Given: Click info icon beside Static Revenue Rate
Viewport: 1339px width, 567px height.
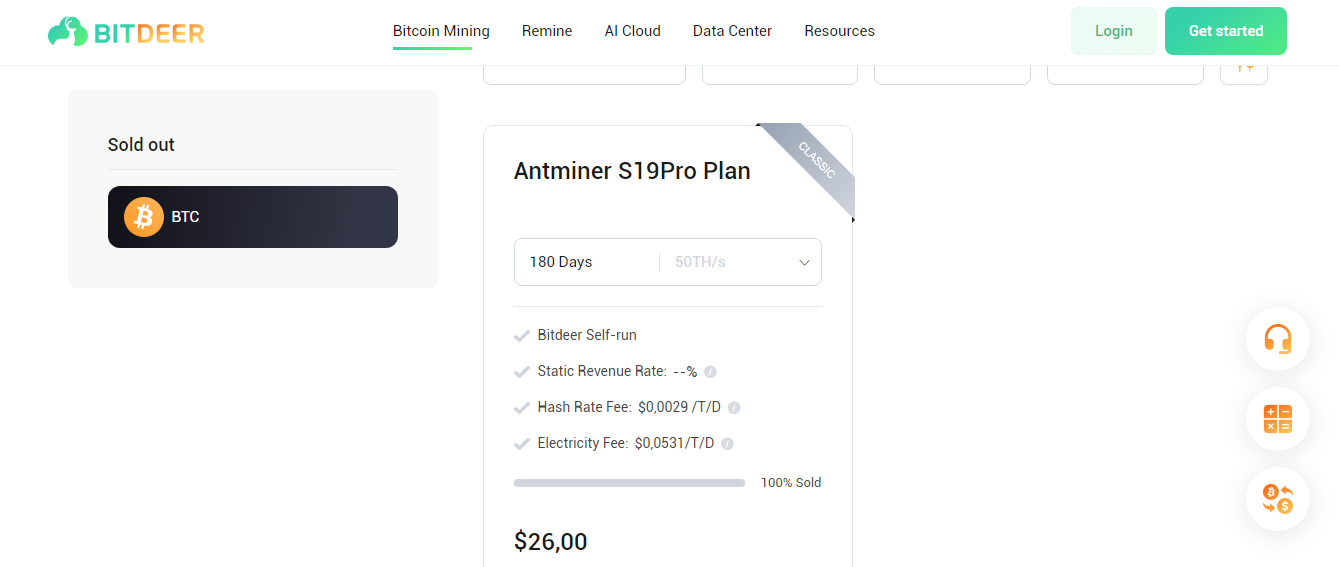Looking at the screenshot, I should [x=710, y=372].
